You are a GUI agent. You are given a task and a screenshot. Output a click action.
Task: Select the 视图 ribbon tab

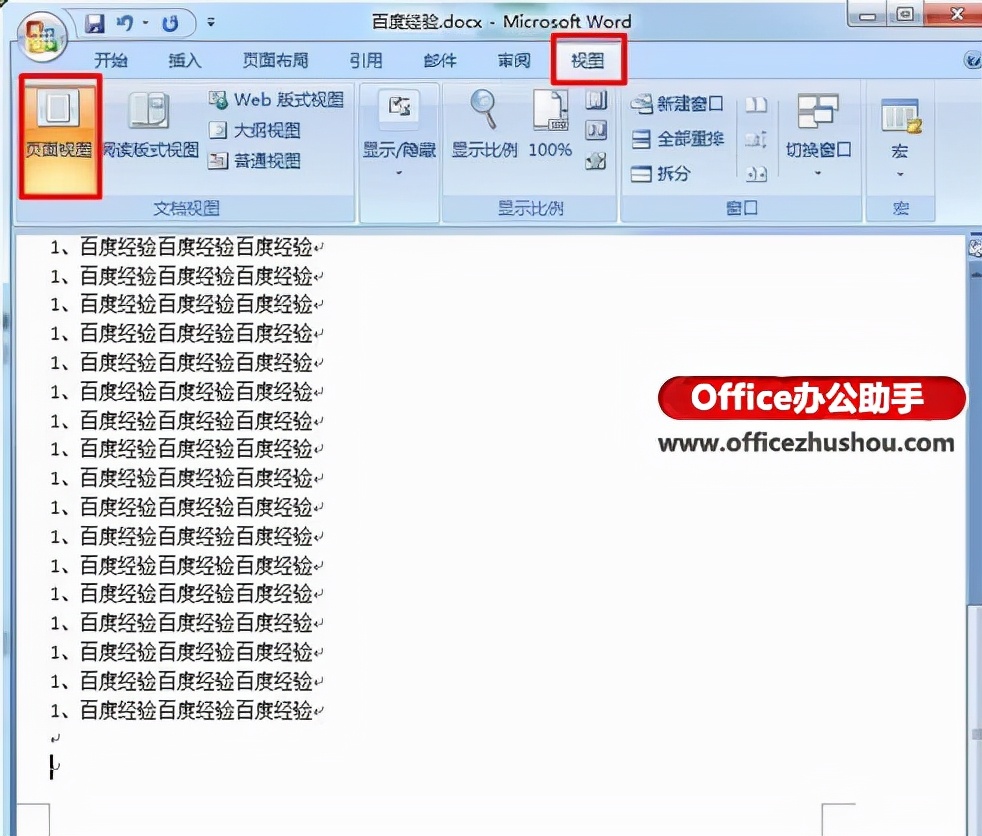[x=587, y=60]
